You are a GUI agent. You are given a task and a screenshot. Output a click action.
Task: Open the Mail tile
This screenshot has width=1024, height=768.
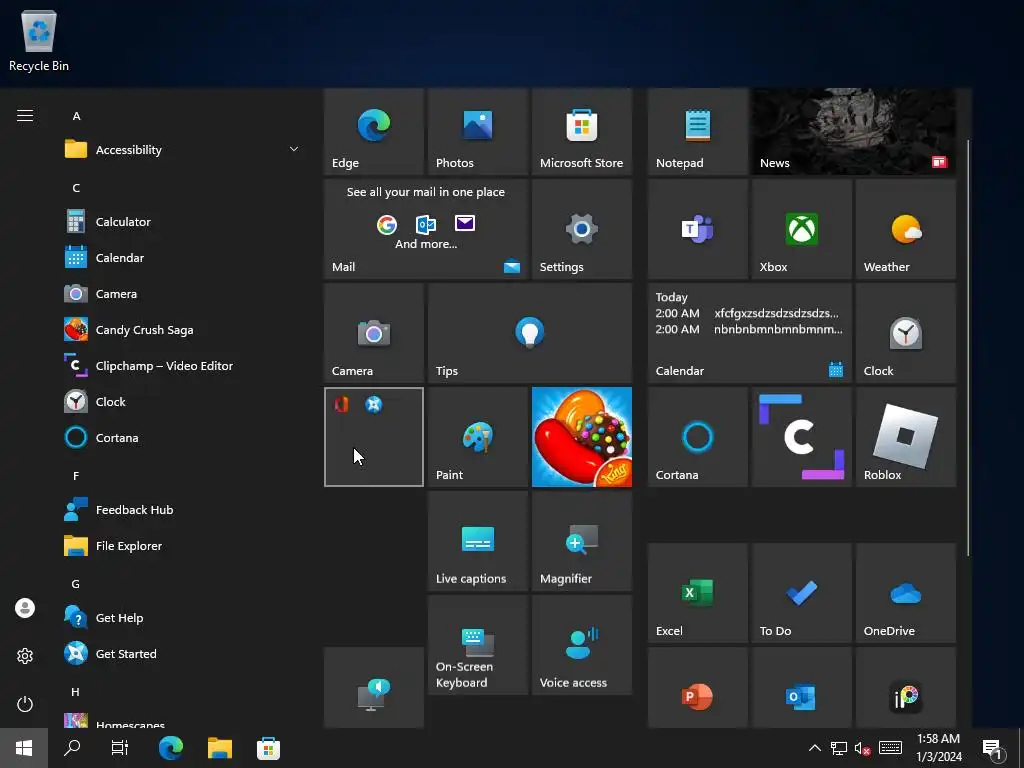pos(426,229)
